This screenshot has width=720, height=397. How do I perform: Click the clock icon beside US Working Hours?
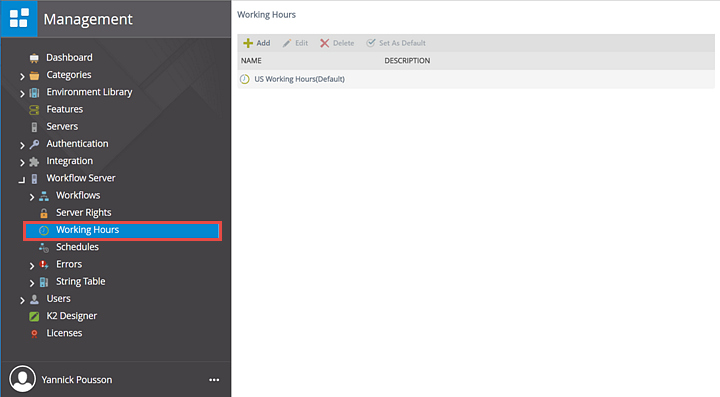point(245,79)
